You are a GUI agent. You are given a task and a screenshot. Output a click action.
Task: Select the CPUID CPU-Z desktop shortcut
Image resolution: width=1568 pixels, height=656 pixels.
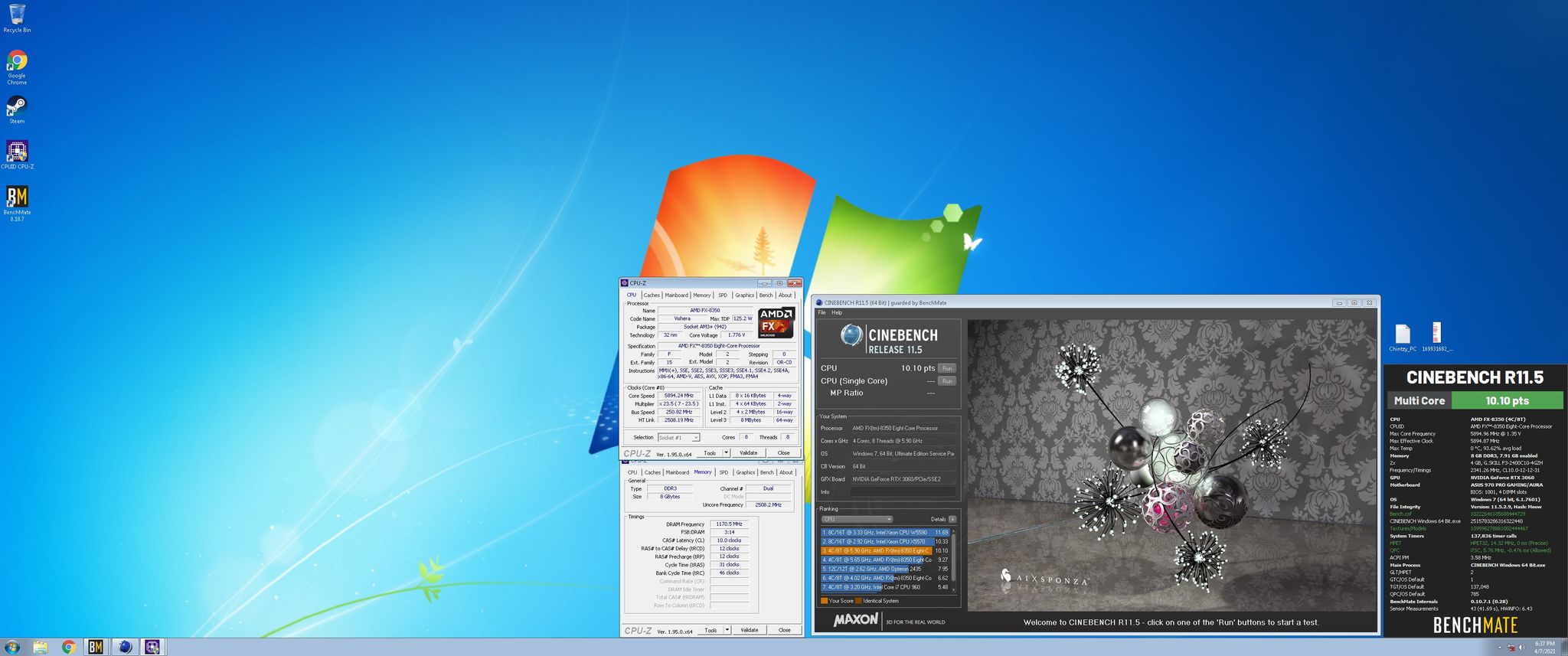17,155
